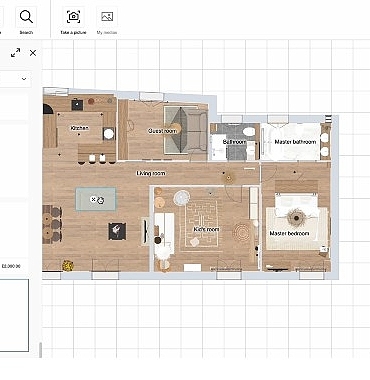Click the empty preview box in side panel
The width and height of the screenshot is (370, 380).
click(14, 315)
